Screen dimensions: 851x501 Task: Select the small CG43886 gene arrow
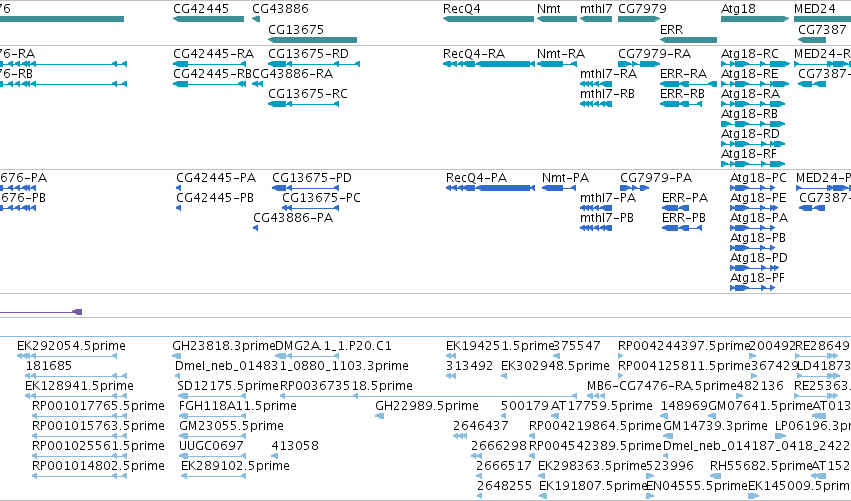(256, 19)
